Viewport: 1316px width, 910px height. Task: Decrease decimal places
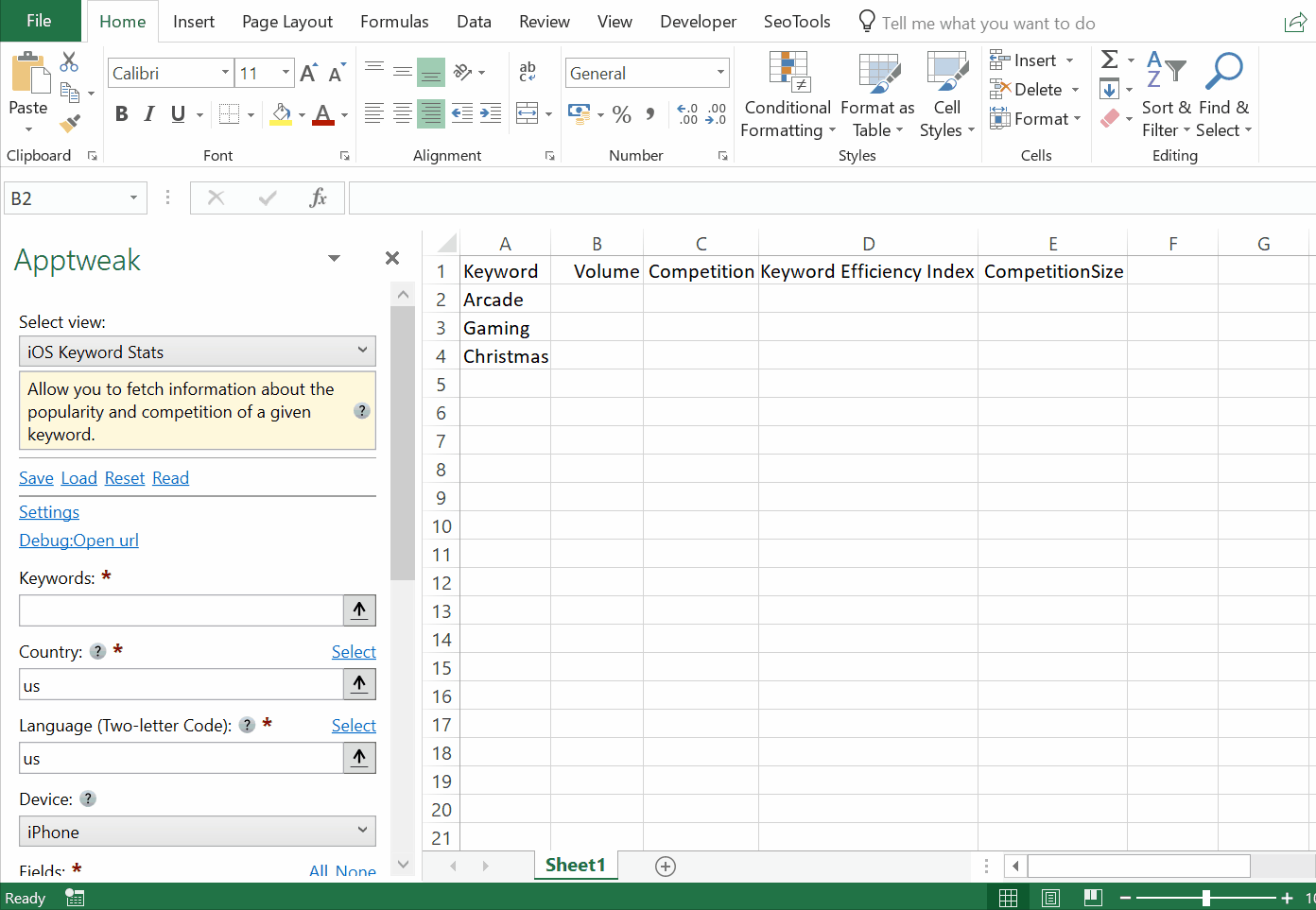717,114
